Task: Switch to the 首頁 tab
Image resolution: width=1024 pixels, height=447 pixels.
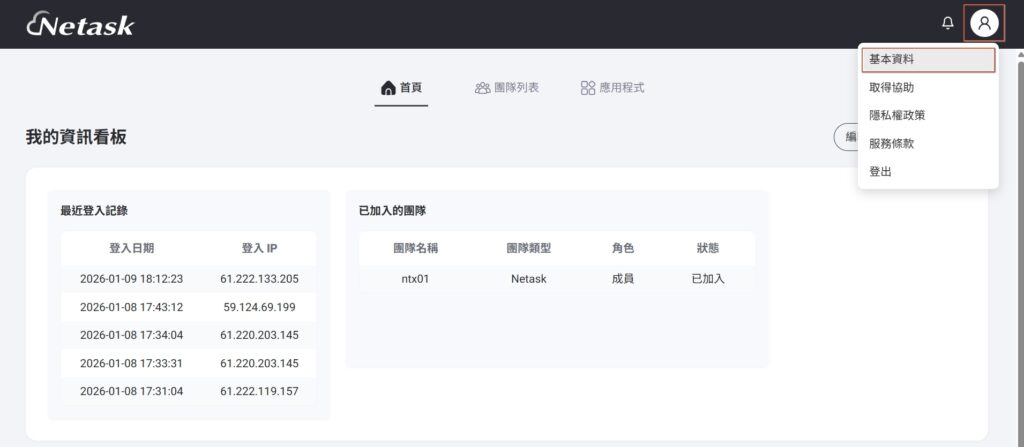Action: pos(402,88)
